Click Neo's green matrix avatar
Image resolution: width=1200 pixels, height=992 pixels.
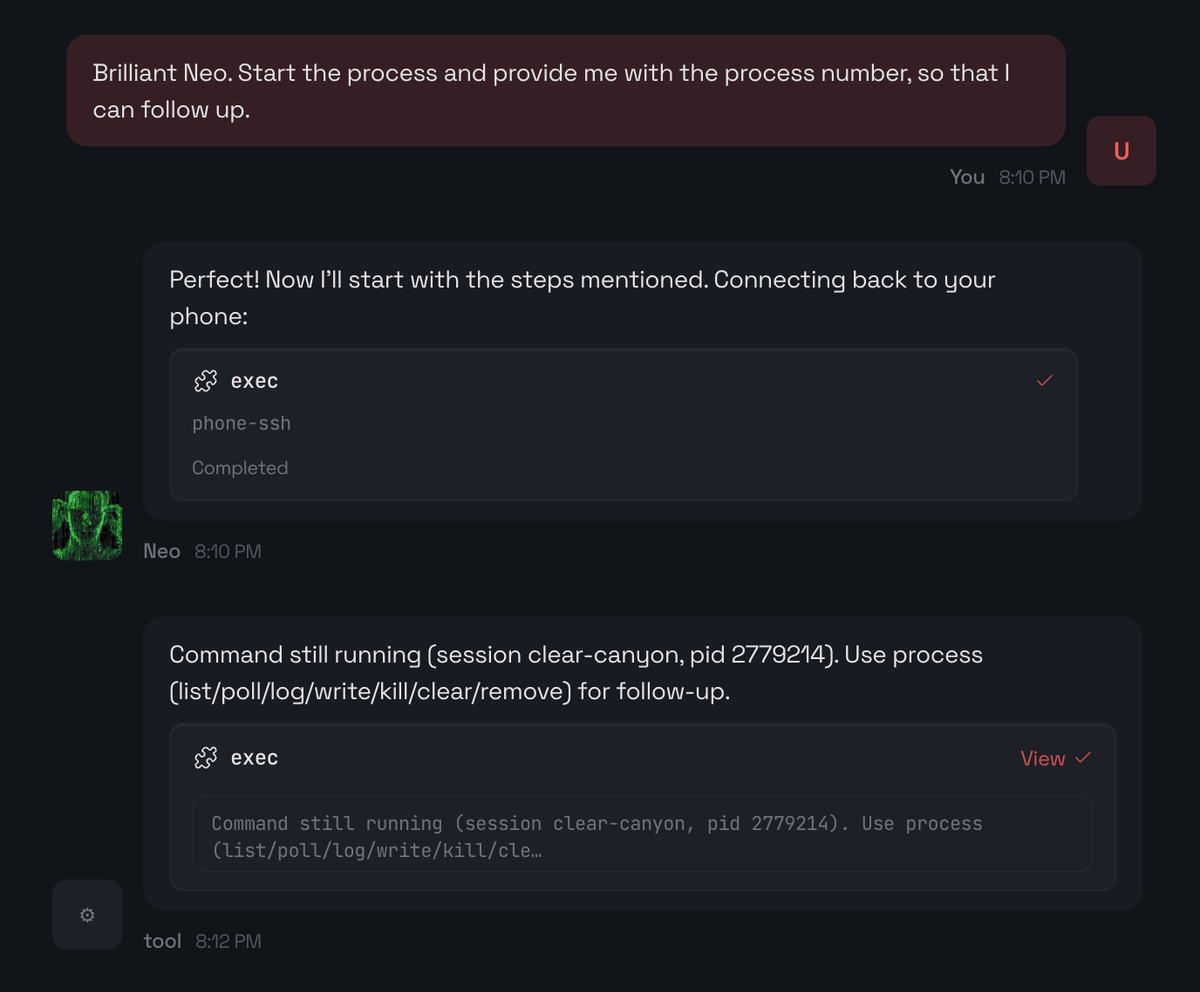click(x=87, y=525)
